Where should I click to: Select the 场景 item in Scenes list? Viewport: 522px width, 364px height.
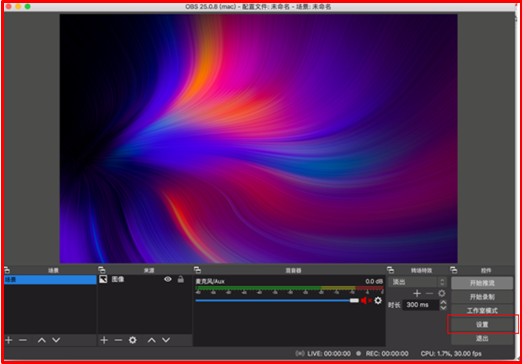point(50,280)
